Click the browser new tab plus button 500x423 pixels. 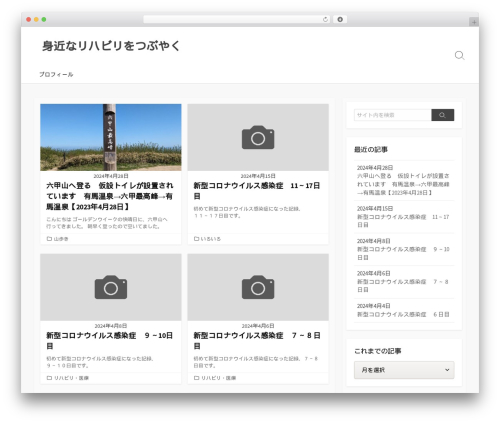(474, 22)
